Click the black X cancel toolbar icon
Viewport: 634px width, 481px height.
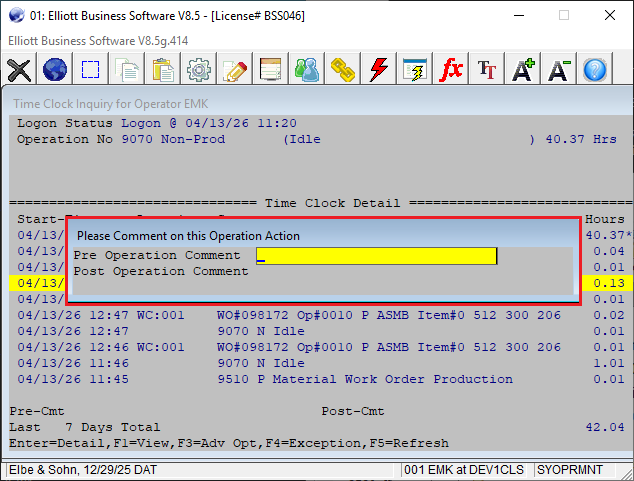(19, 70)
